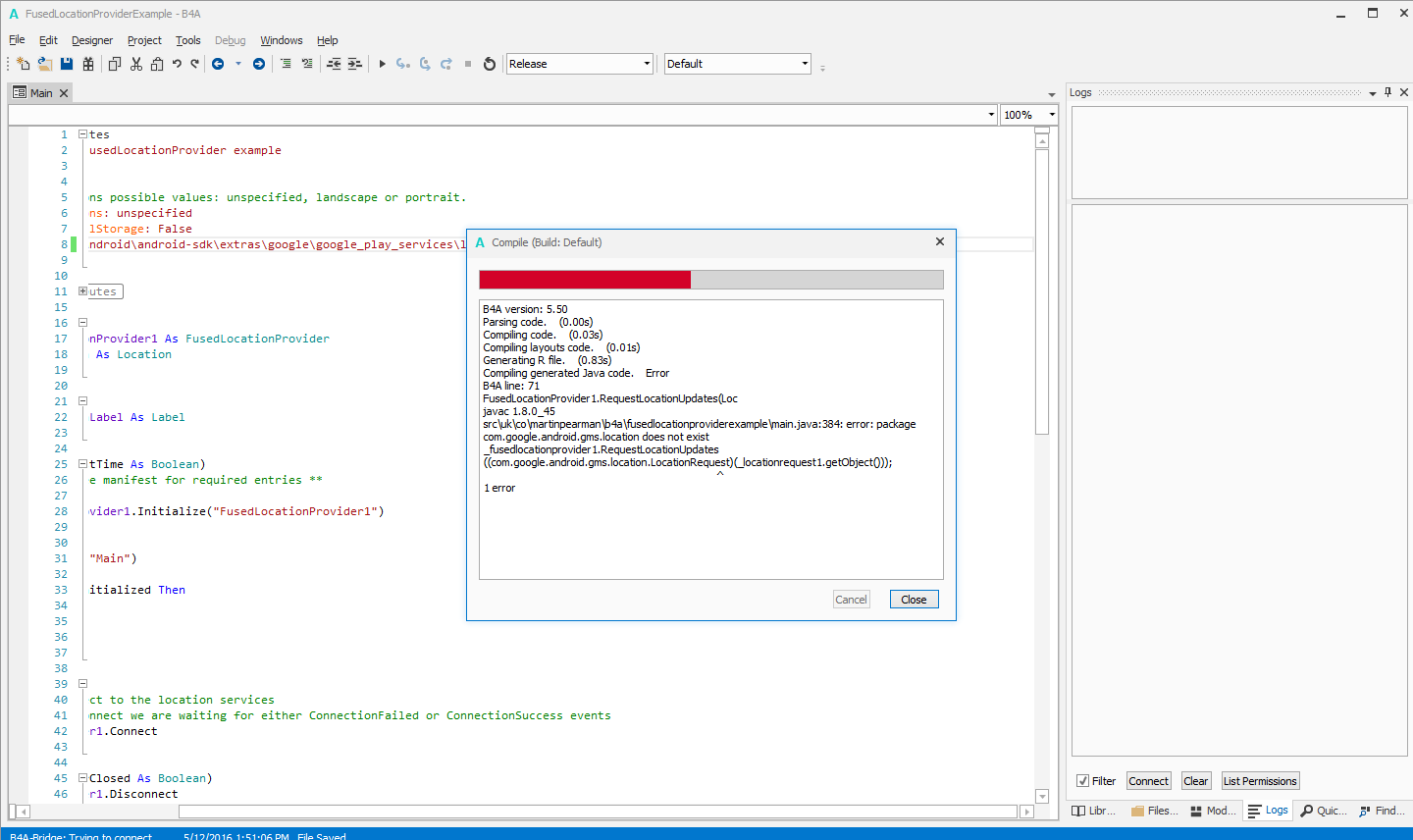
Task: Click the Increase indent icon
Action: pyautogui.click(x=355, y=64)
